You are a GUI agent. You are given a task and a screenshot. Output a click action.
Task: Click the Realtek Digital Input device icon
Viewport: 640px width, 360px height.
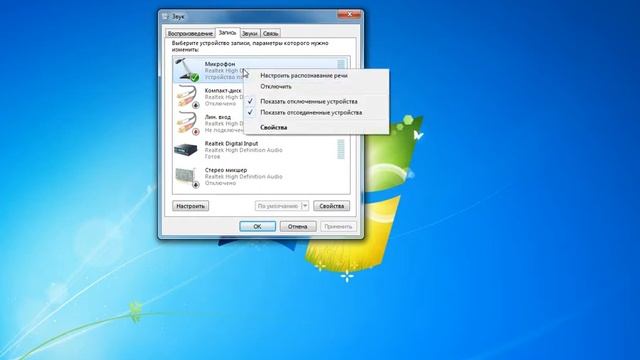click(186, 149)
